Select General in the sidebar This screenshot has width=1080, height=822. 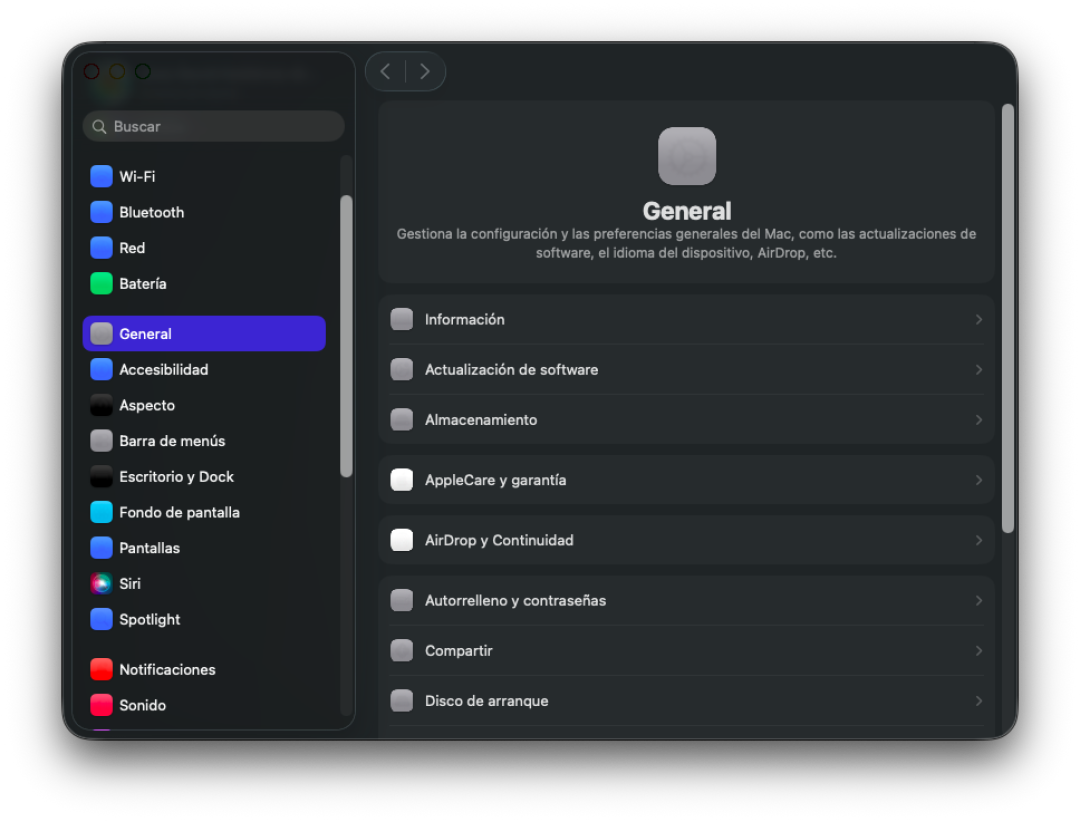pos(204,333)
